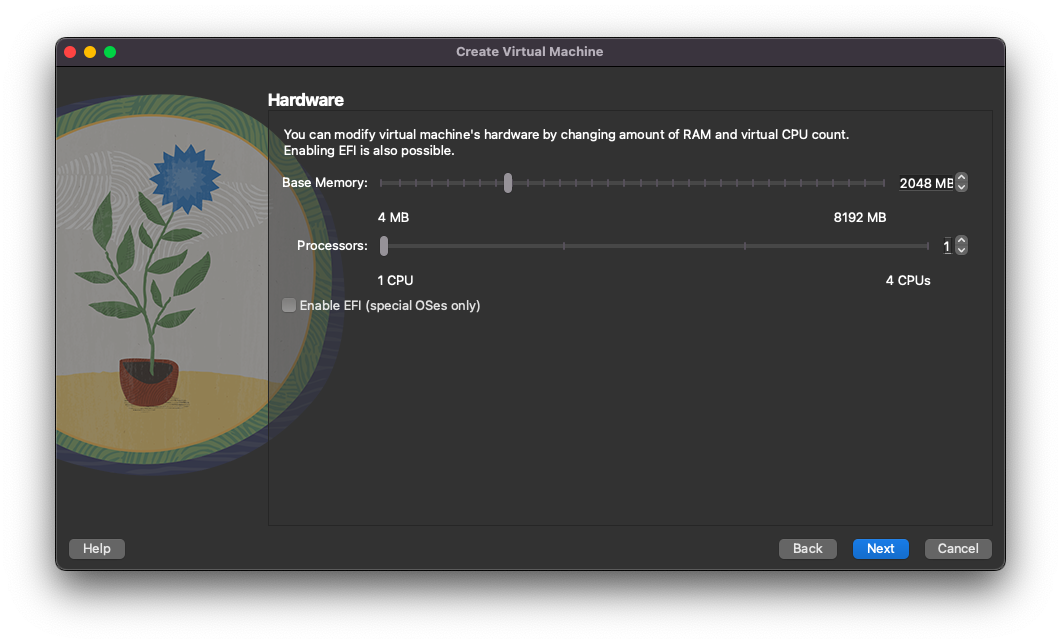The width and height of the screenshot is (1061, 644).
Task: Zoom the window with green button
Action: (x=110, y=52)
